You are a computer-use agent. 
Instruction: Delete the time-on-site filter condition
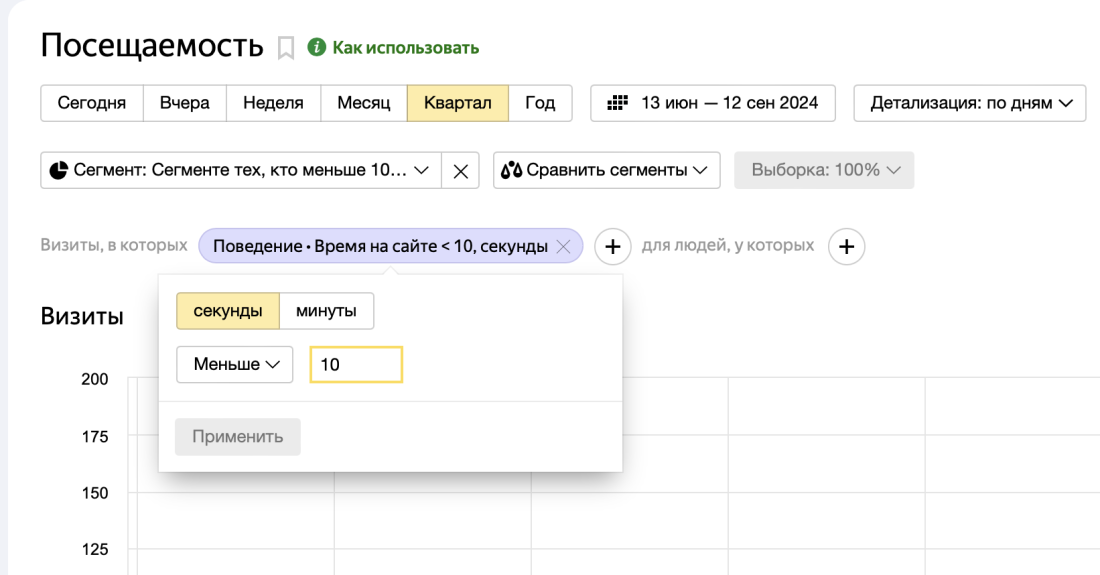[x=563, y=246]
